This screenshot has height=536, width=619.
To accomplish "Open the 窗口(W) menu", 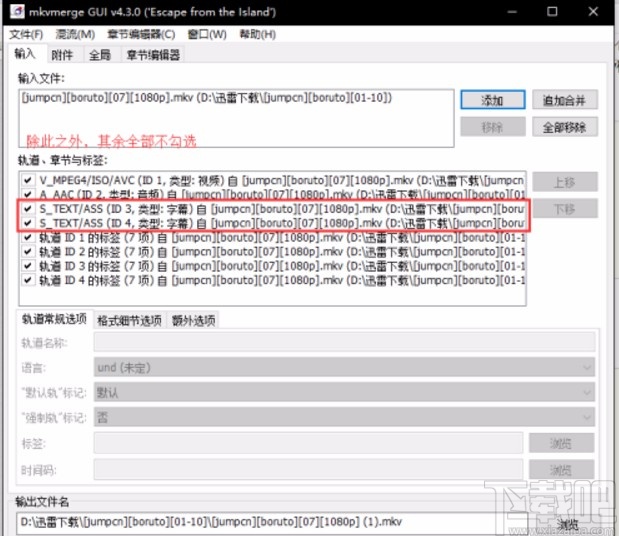I will pos(207,35).
